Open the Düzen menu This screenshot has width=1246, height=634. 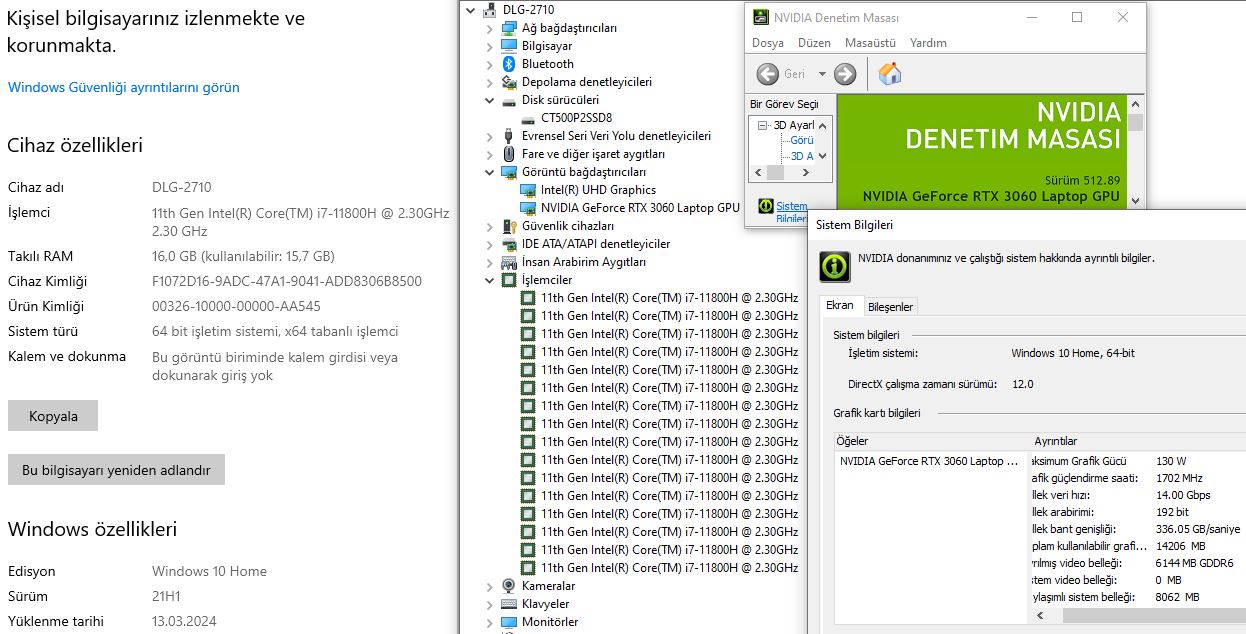(x=814, y=43)
